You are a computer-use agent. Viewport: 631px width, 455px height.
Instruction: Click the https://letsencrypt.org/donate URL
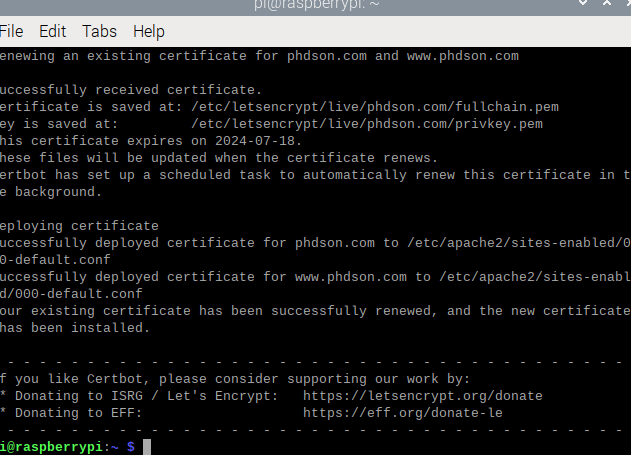(423, 396)
